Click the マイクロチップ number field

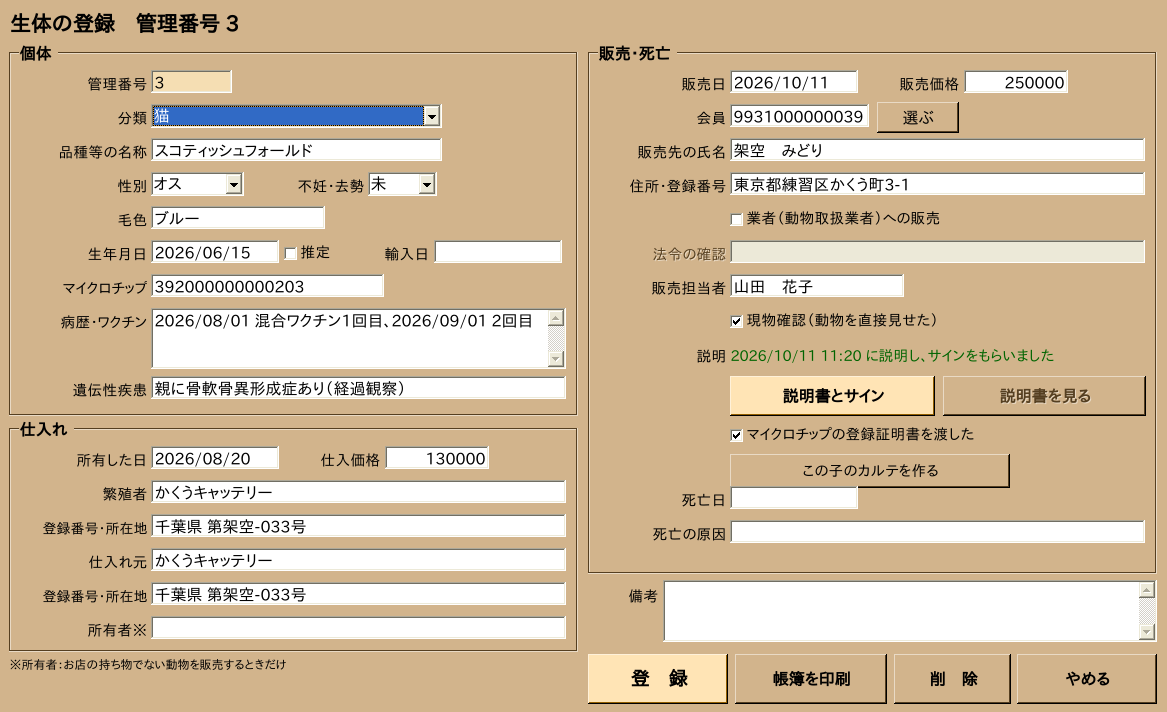click(x=267, y=286)
